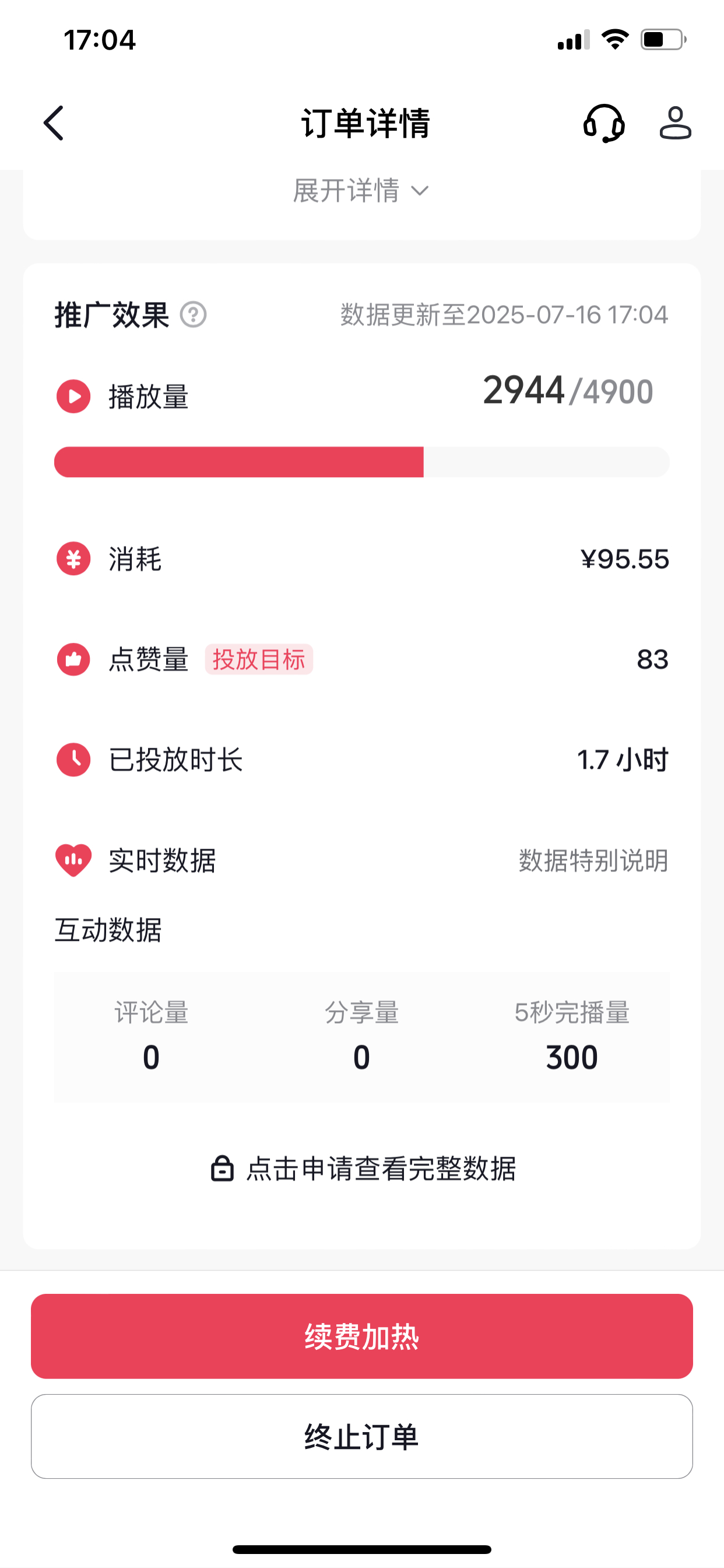
Task: Click the red play count progress bar
Action: click(x=362, y=462)
